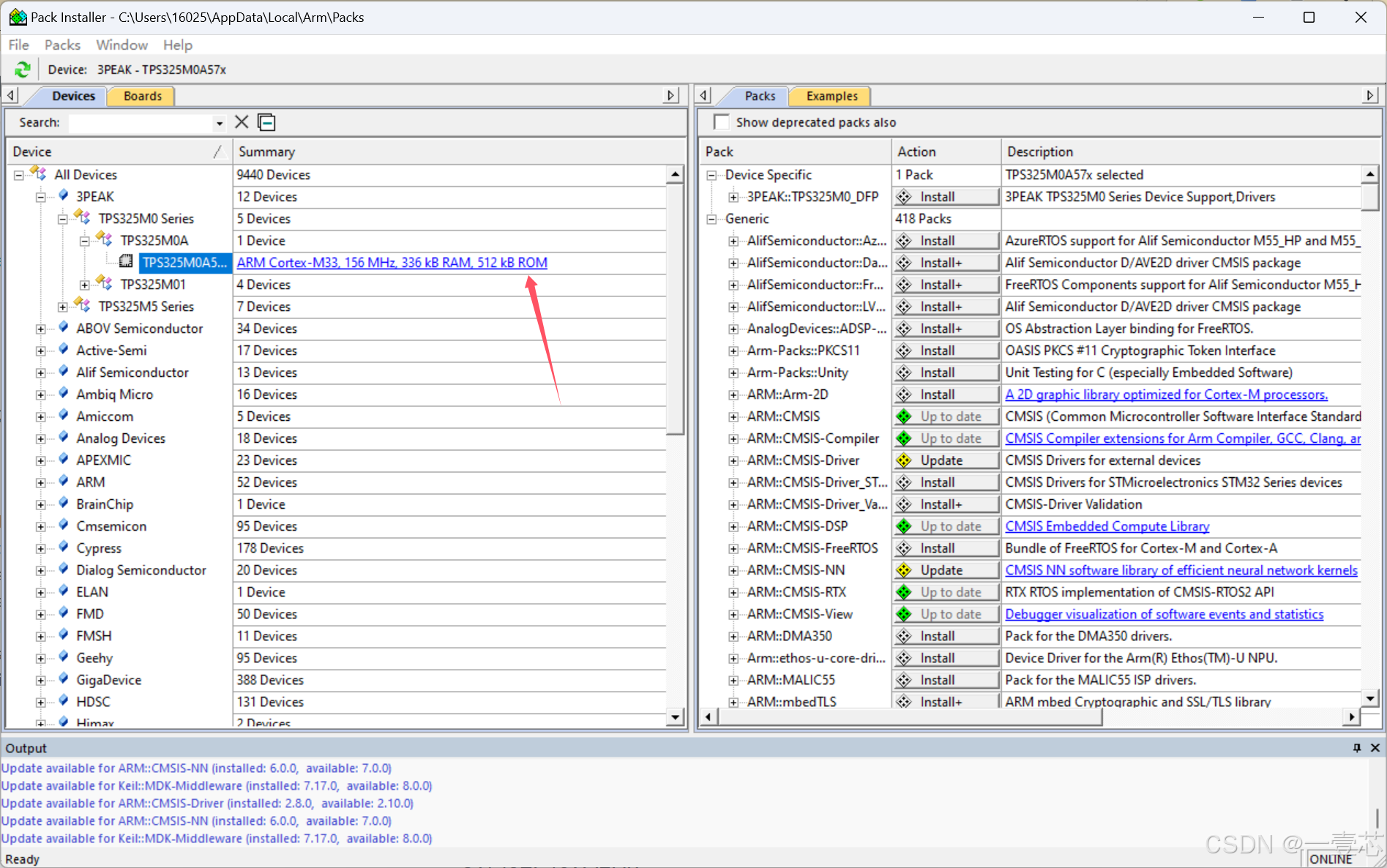Click the packs list horizontal scrollbar thumb
Screen dimensions: 1387x868
click(910, 717)
